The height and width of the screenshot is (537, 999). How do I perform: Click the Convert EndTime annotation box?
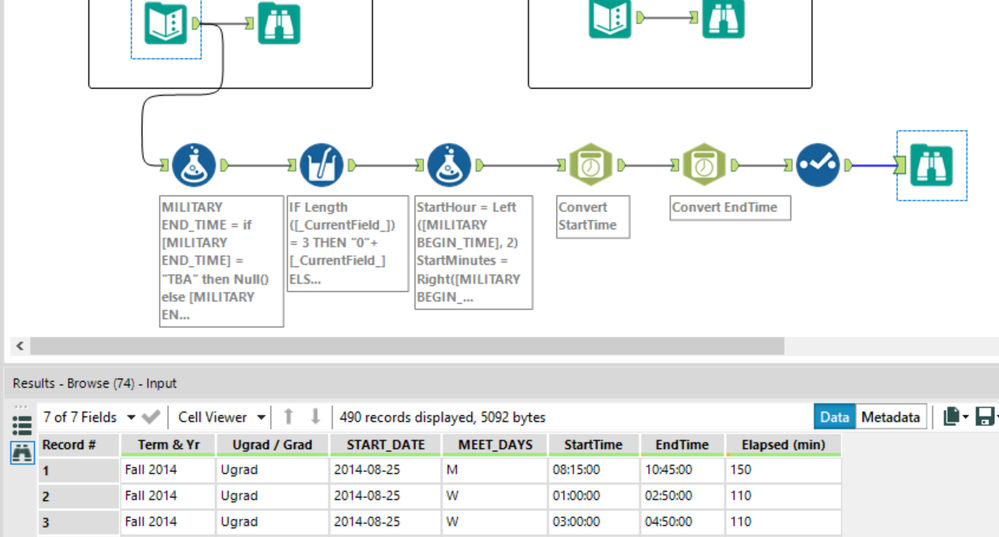(x=730, y=208)
